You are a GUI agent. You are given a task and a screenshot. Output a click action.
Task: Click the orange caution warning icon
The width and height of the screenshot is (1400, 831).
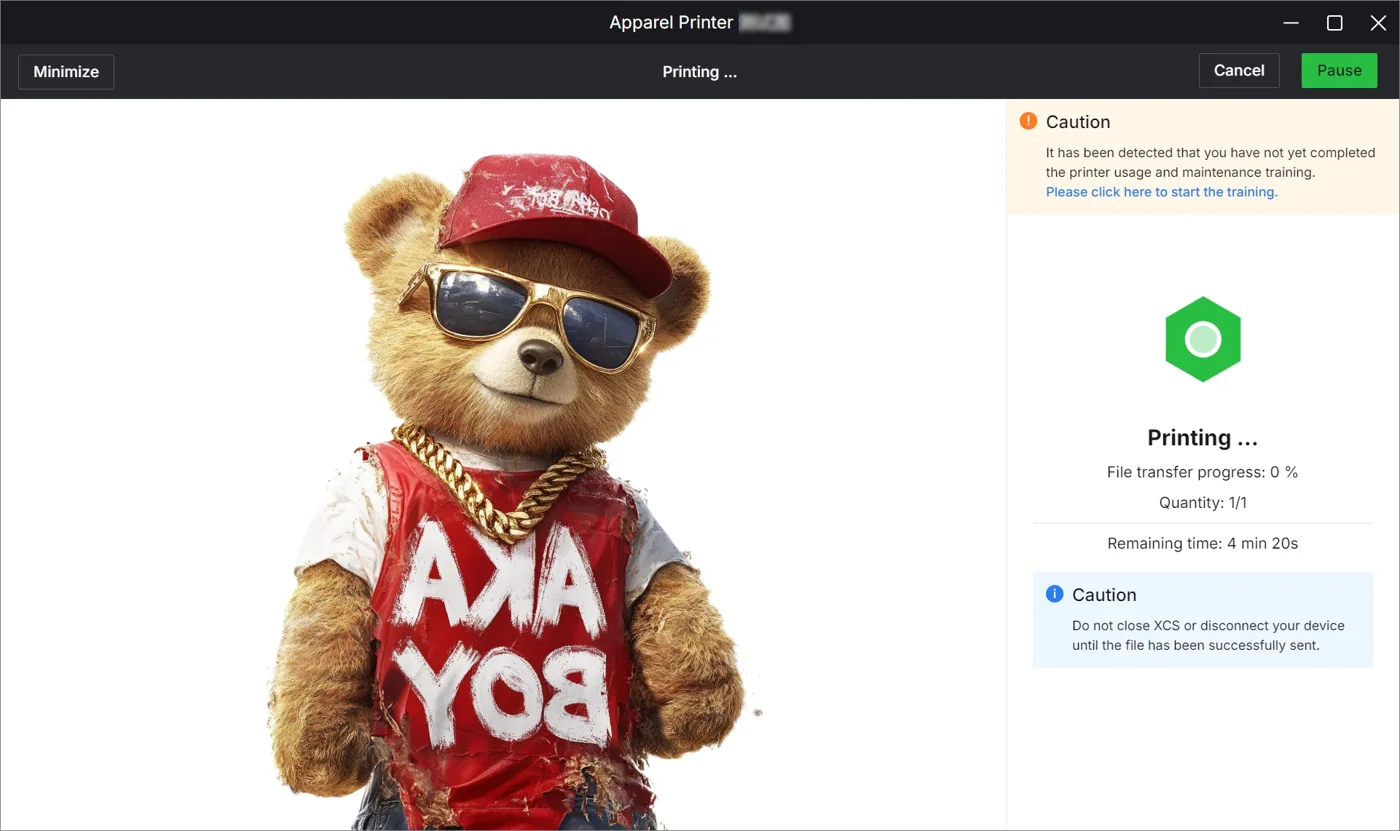[1028, 121]
